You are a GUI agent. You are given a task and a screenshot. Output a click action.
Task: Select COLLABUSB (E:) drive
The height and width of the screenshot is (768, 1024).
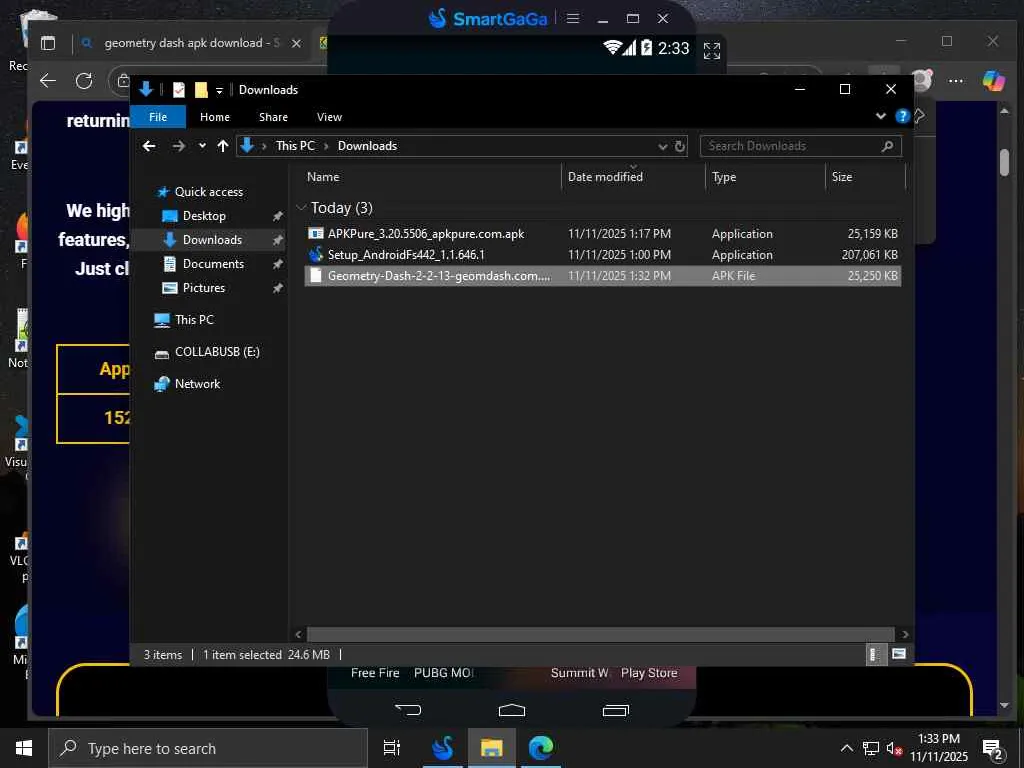pyautogui.click(x=217, y=352)
